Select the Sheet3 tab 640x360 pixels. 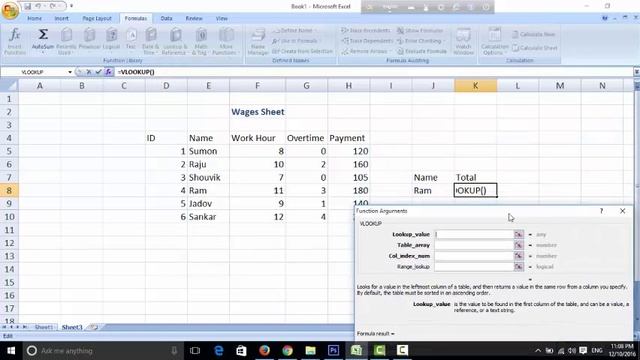click(x=72, y=327)
